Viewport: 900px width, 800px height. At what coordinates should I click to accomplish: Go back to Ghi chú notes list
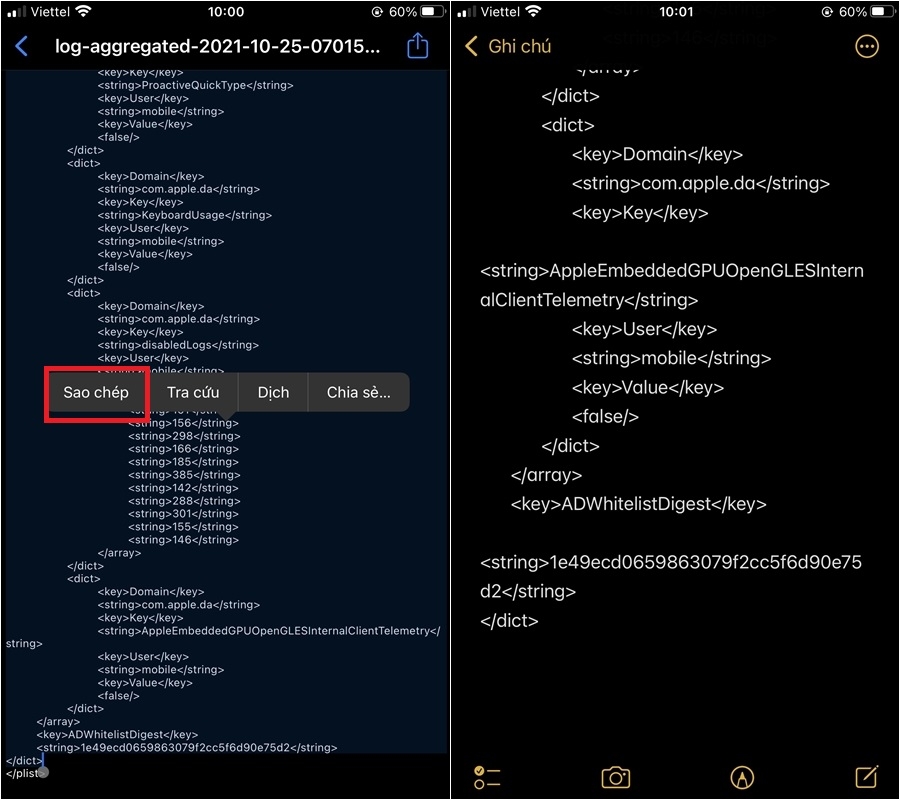(508, 46)
